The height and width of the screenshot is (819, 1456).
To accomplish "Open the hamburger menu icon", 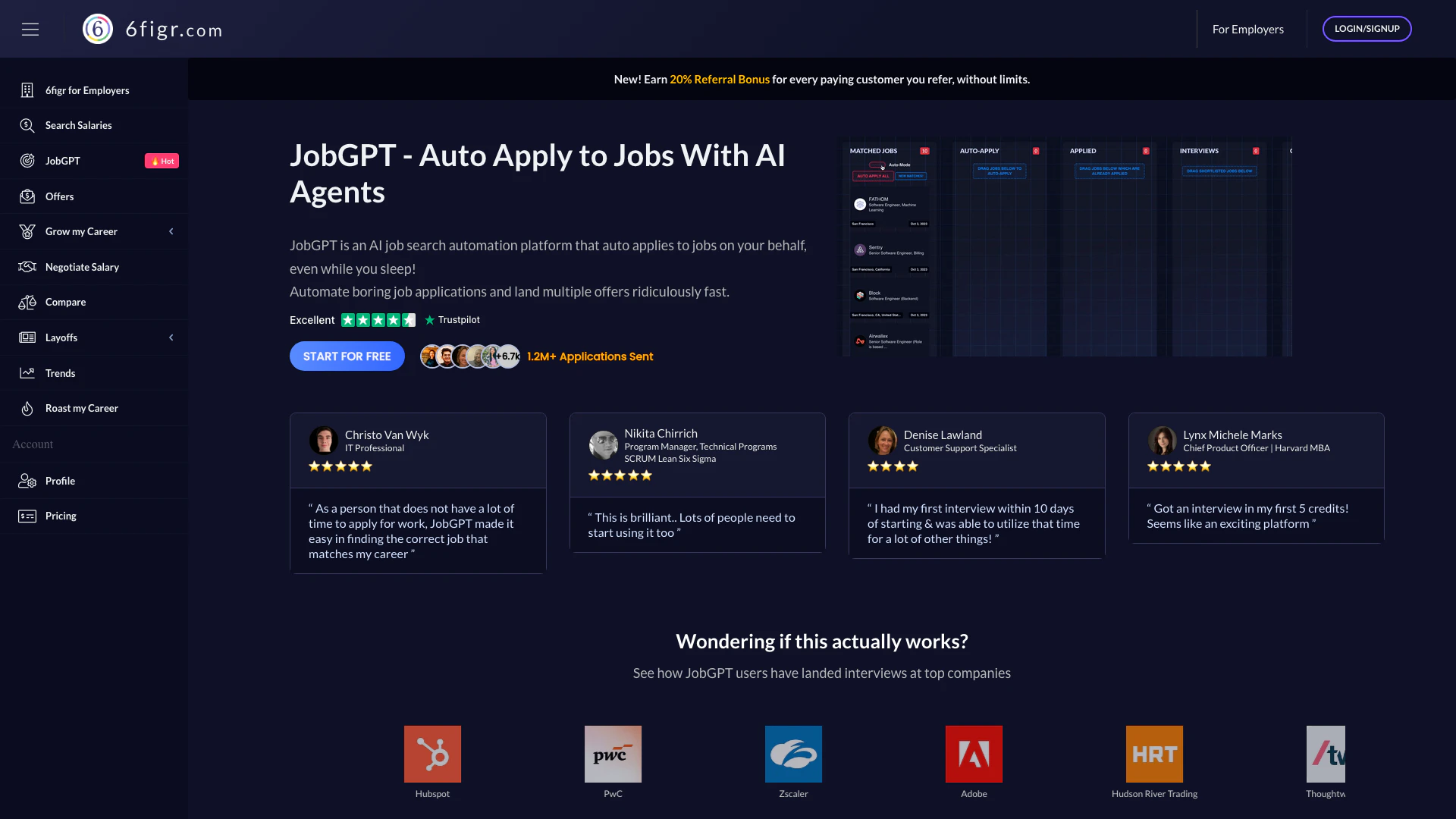I will (x=30, y=29).
